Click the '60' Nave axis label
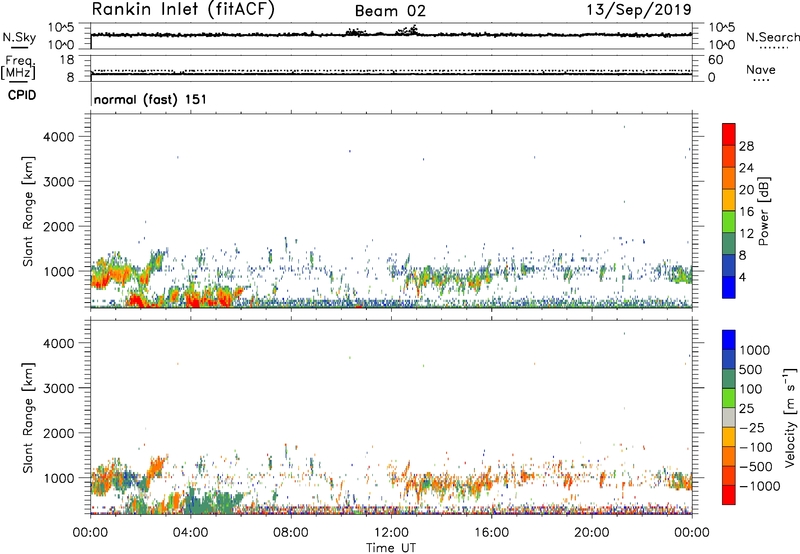Viewport: 800px width, 554px height. click(x=715, y=60)
